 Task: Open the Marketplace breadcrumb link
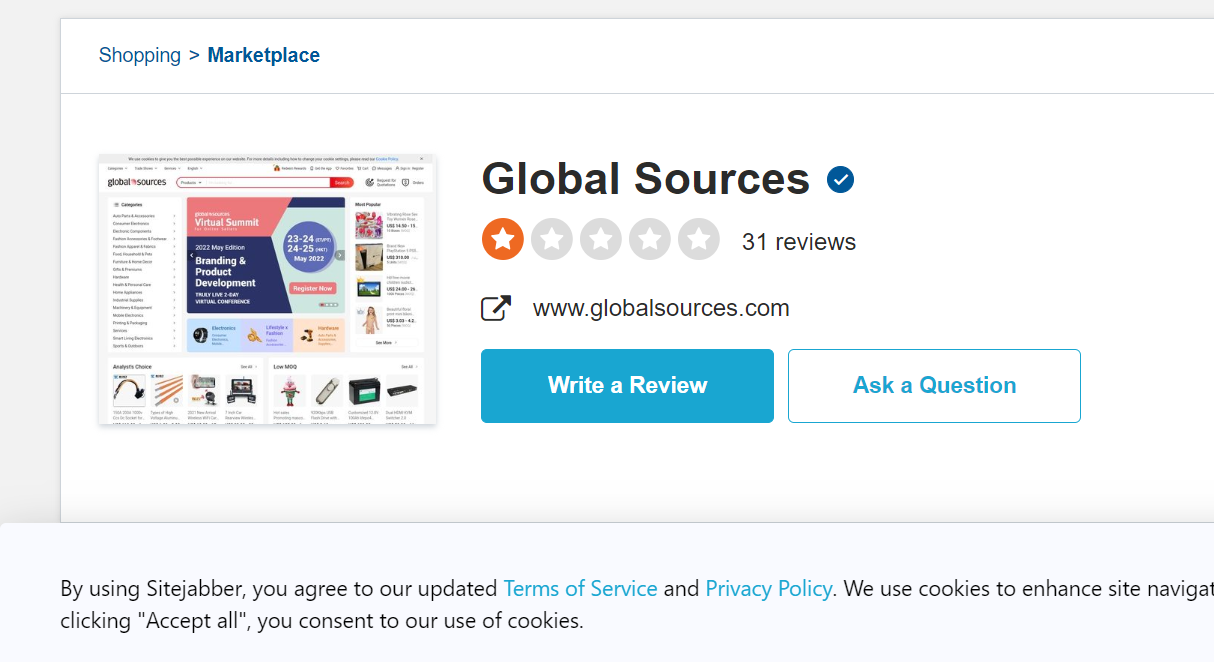click(x=264, y=55)
